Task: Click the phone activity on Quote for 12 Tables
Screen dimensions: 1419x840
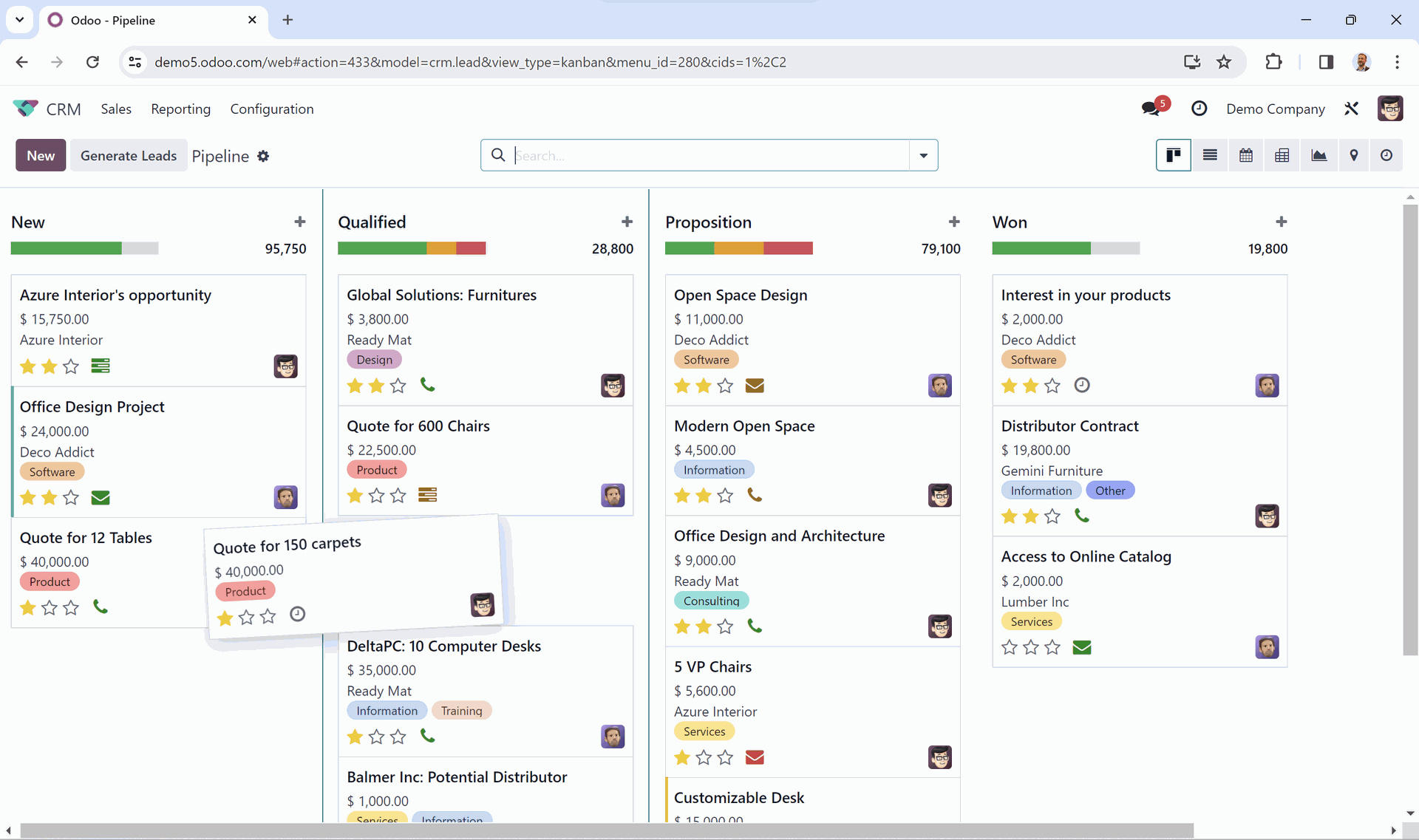Action: [101, 607]
